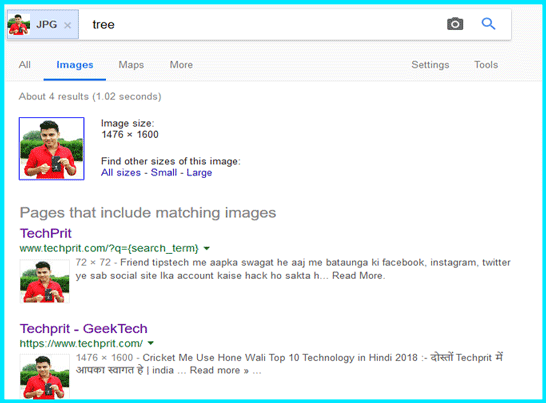Click the JPG chip thumbnail in search box
Viewport: 546px width, 403px height.
click(x=19, y=24)
